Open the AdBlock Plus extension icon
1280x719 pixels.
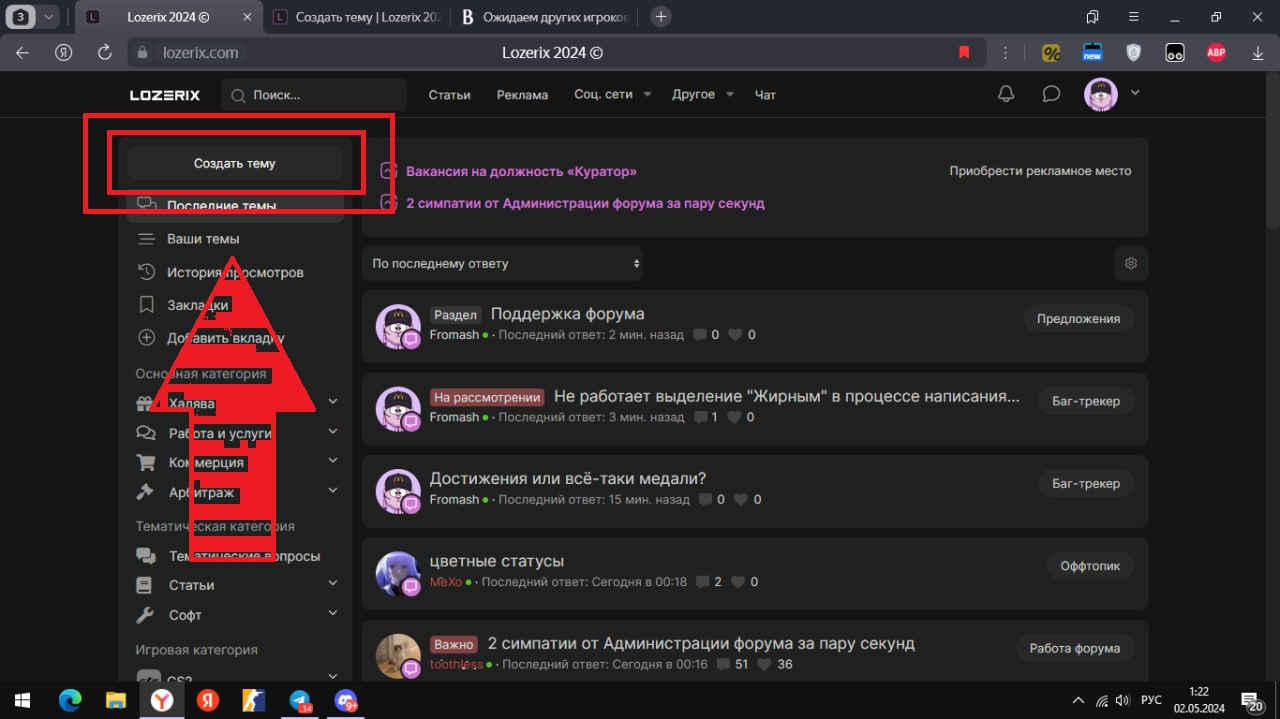tap(1216, 53)
